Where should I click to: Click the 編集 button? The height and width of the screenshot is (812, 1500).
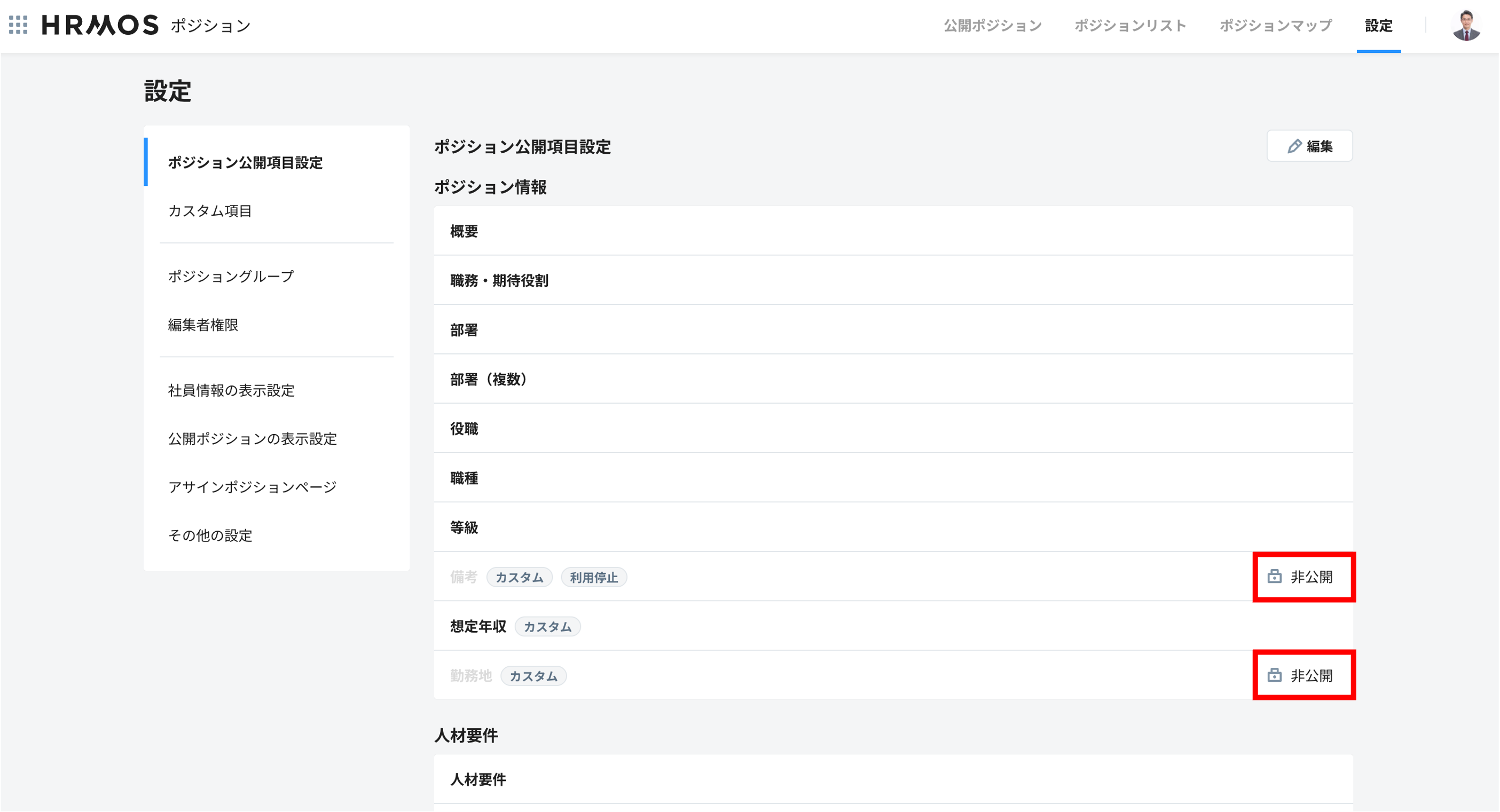pos(1309,146)
